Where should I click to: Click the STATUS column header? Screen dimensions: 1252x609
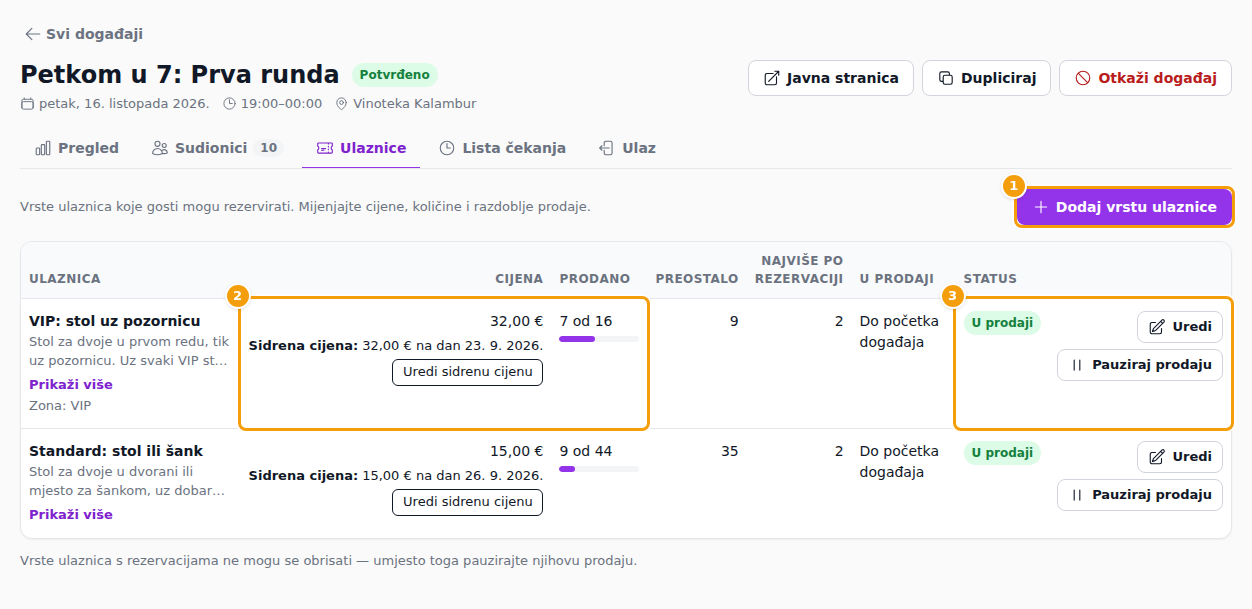990,279
